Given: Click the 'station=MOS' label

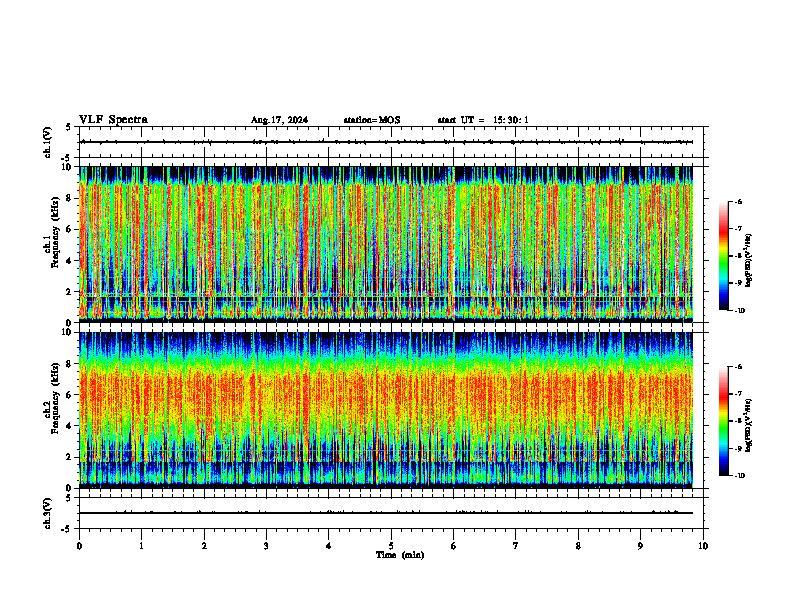Looking at the screenshot, I should click(372, 120).
